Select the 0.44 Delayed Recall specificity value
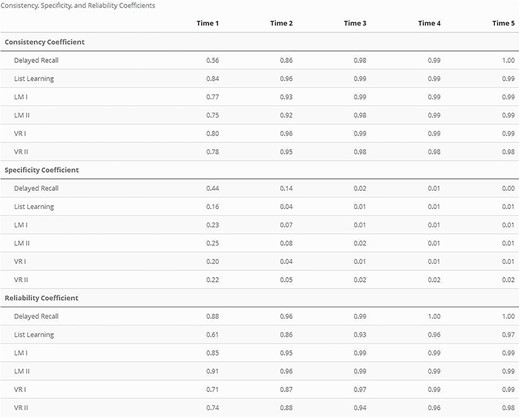This screenshot has width=520, height=419. pyautogui.click(x=212, y=188)
